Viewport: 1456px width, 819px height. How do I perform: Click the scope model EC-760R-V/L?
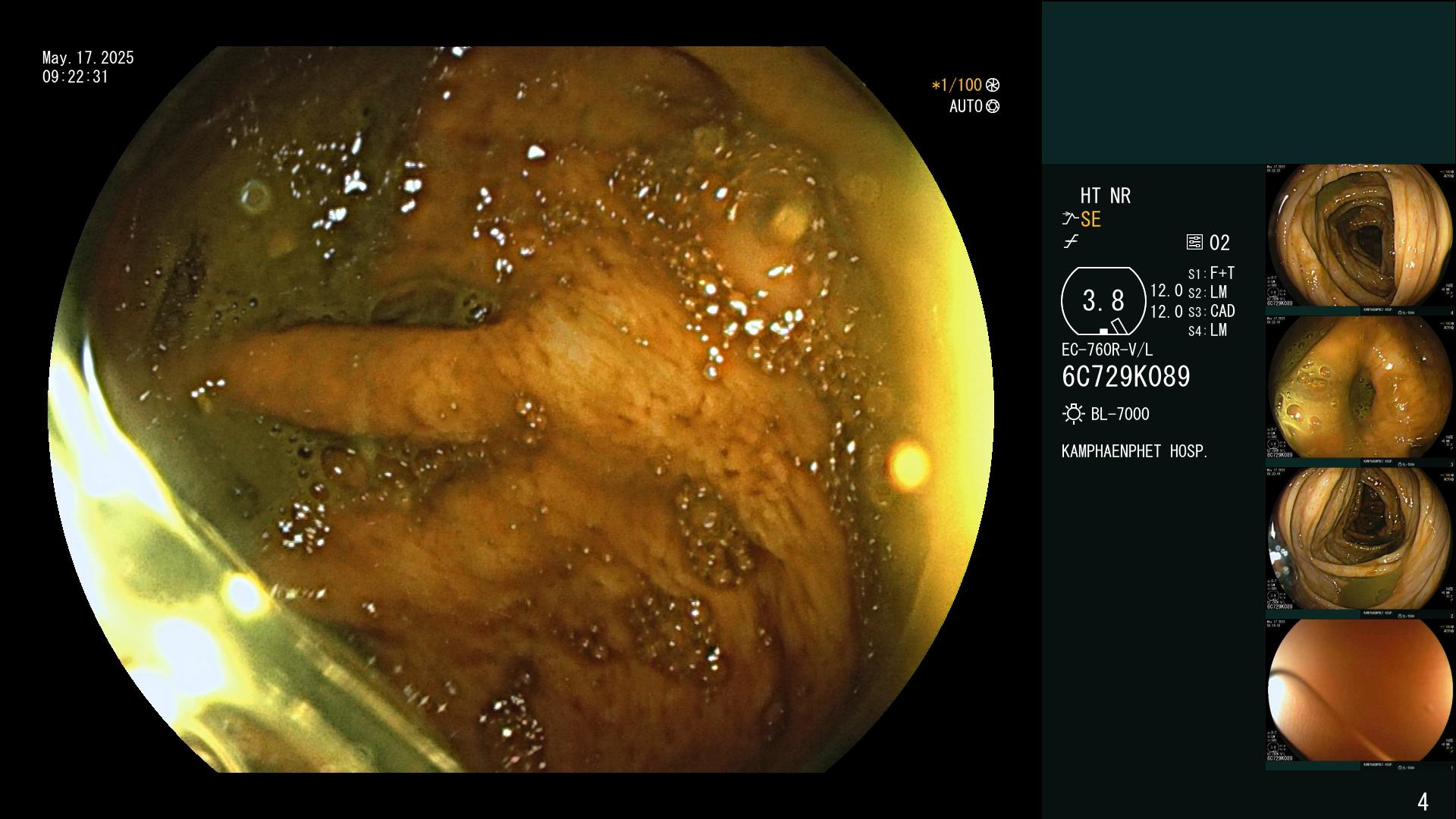1107,350
